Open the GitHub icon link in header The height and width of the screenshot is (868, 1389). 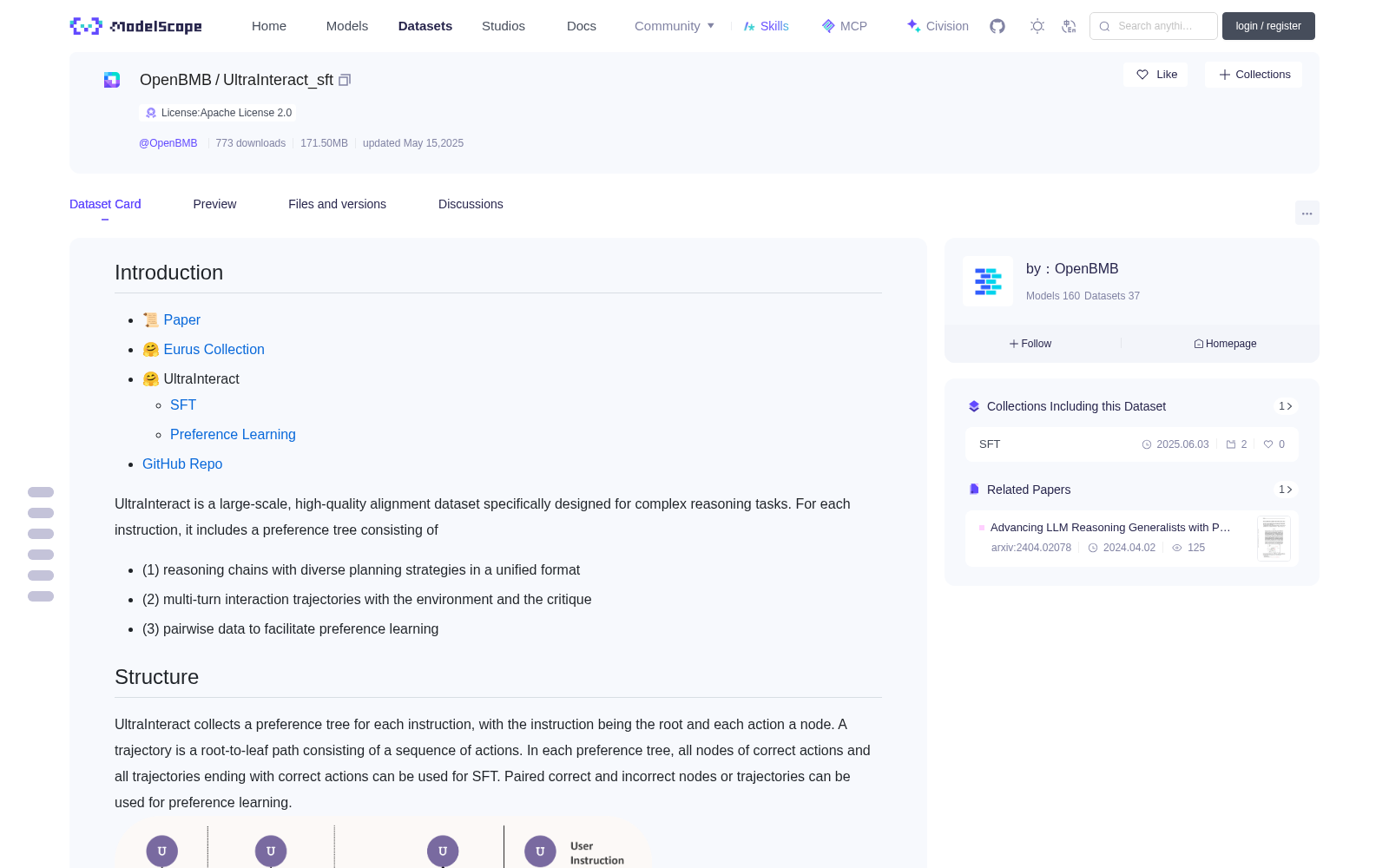pos(997,26)
